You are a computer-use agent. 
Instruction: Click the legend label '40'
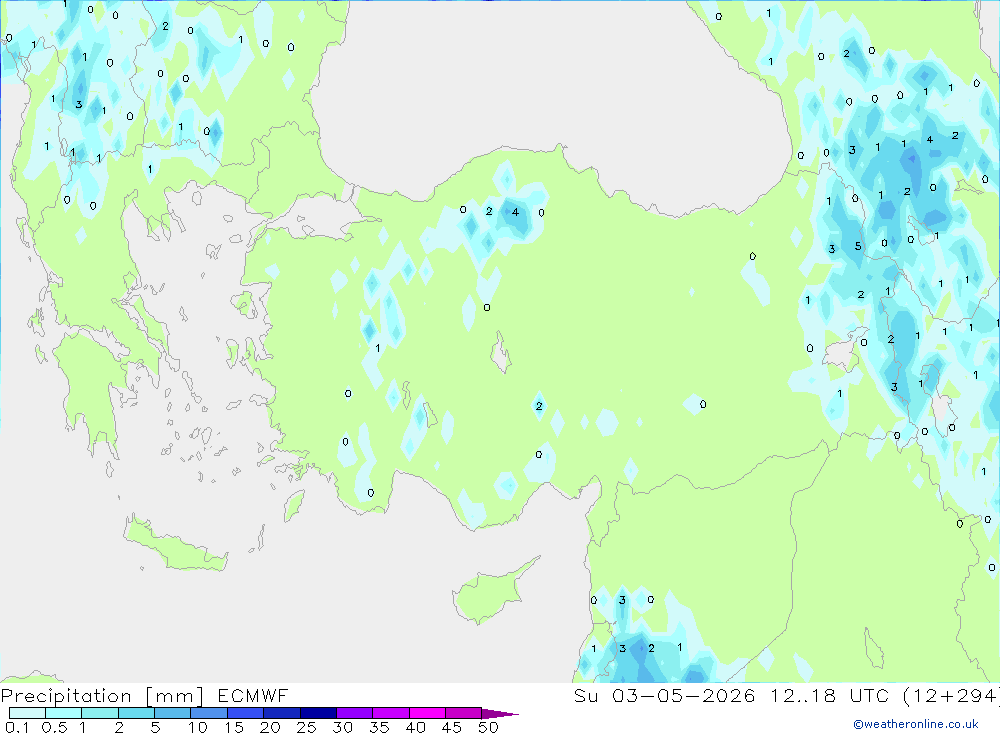click(x=416, y=727)
